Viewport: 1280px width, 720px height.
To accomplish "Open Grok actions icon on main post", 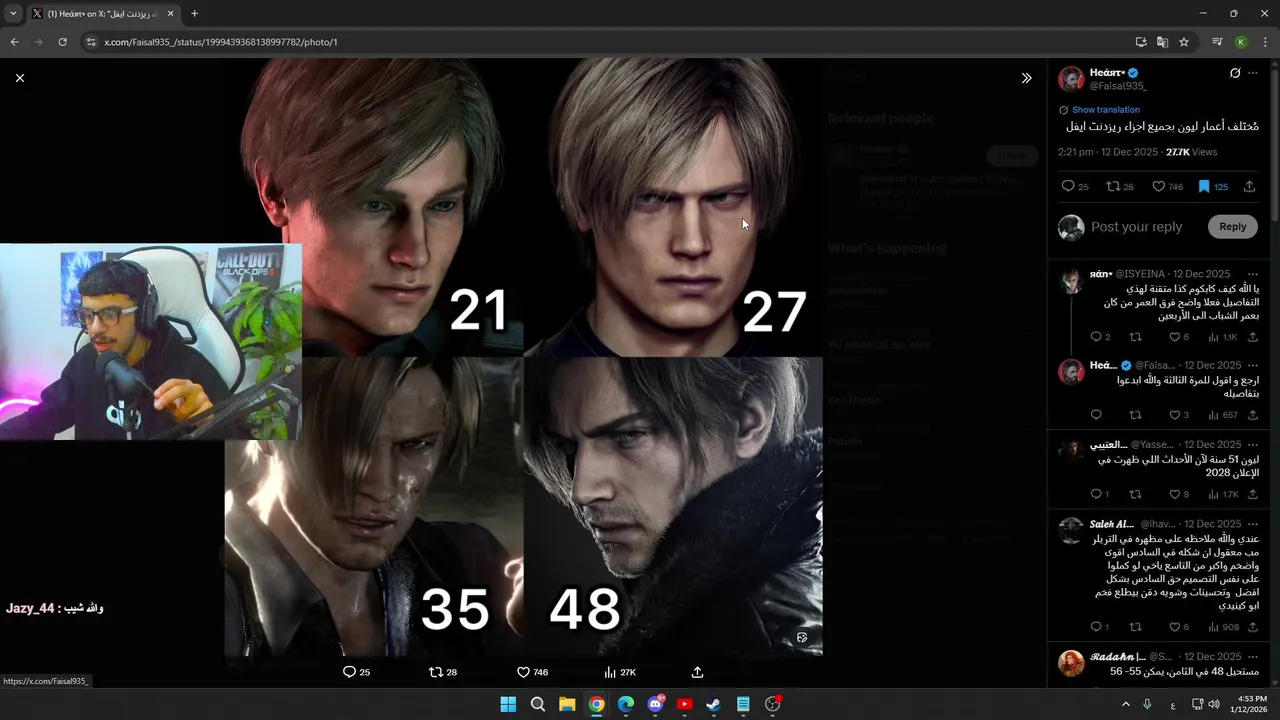I will point(1235,73).
